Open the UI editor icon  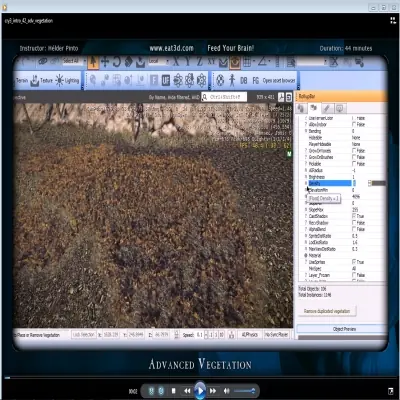pos(166,80)
